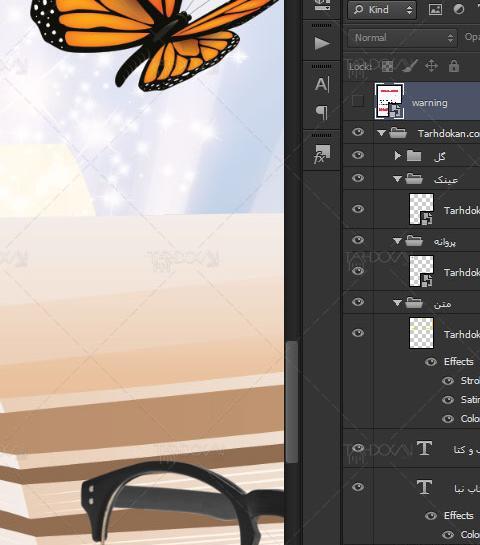
Task: Select smart object thumbnail in پروانه group
Action: (421, 271)
